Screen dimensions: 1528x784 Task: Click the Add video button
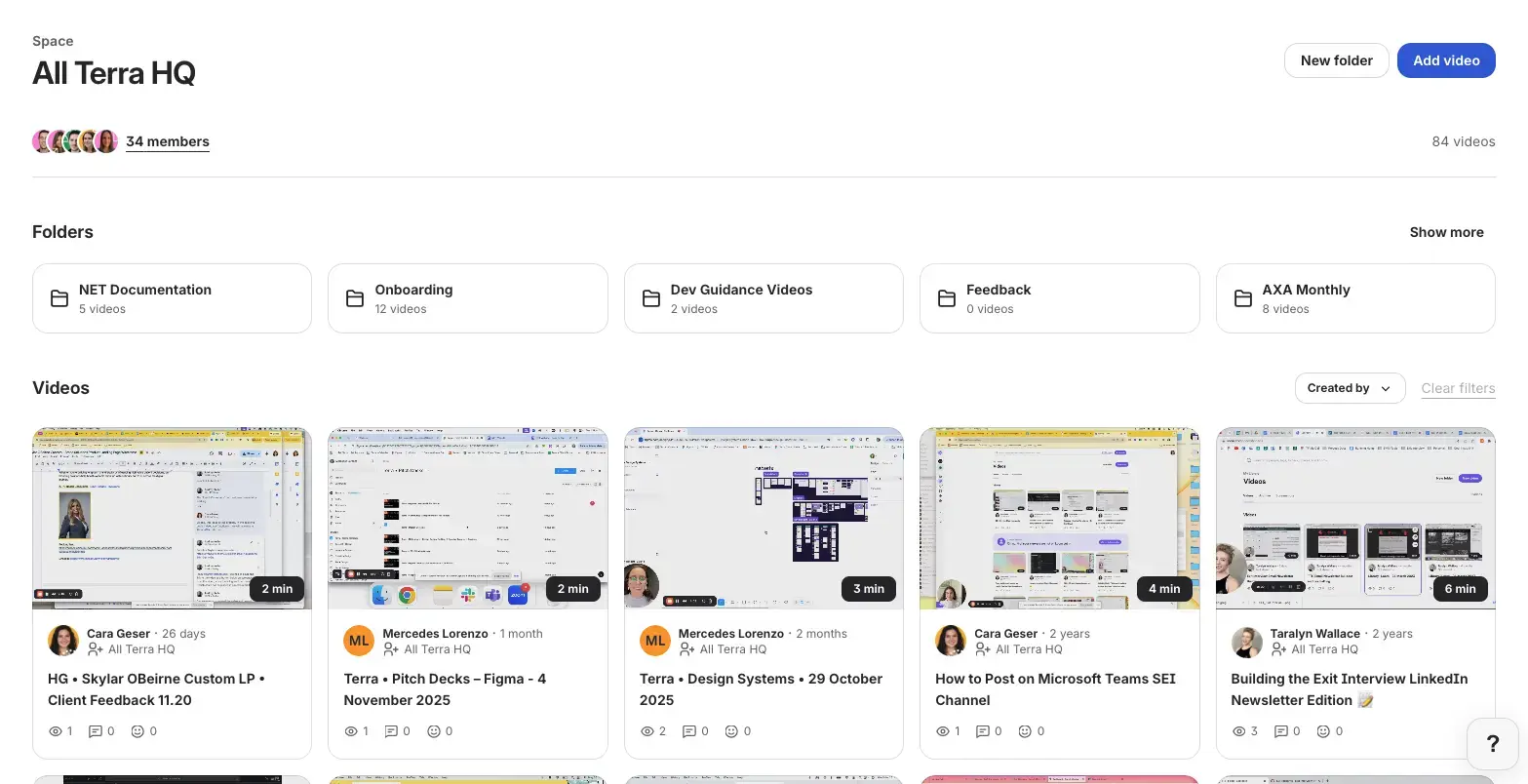tap(1445, 60)
